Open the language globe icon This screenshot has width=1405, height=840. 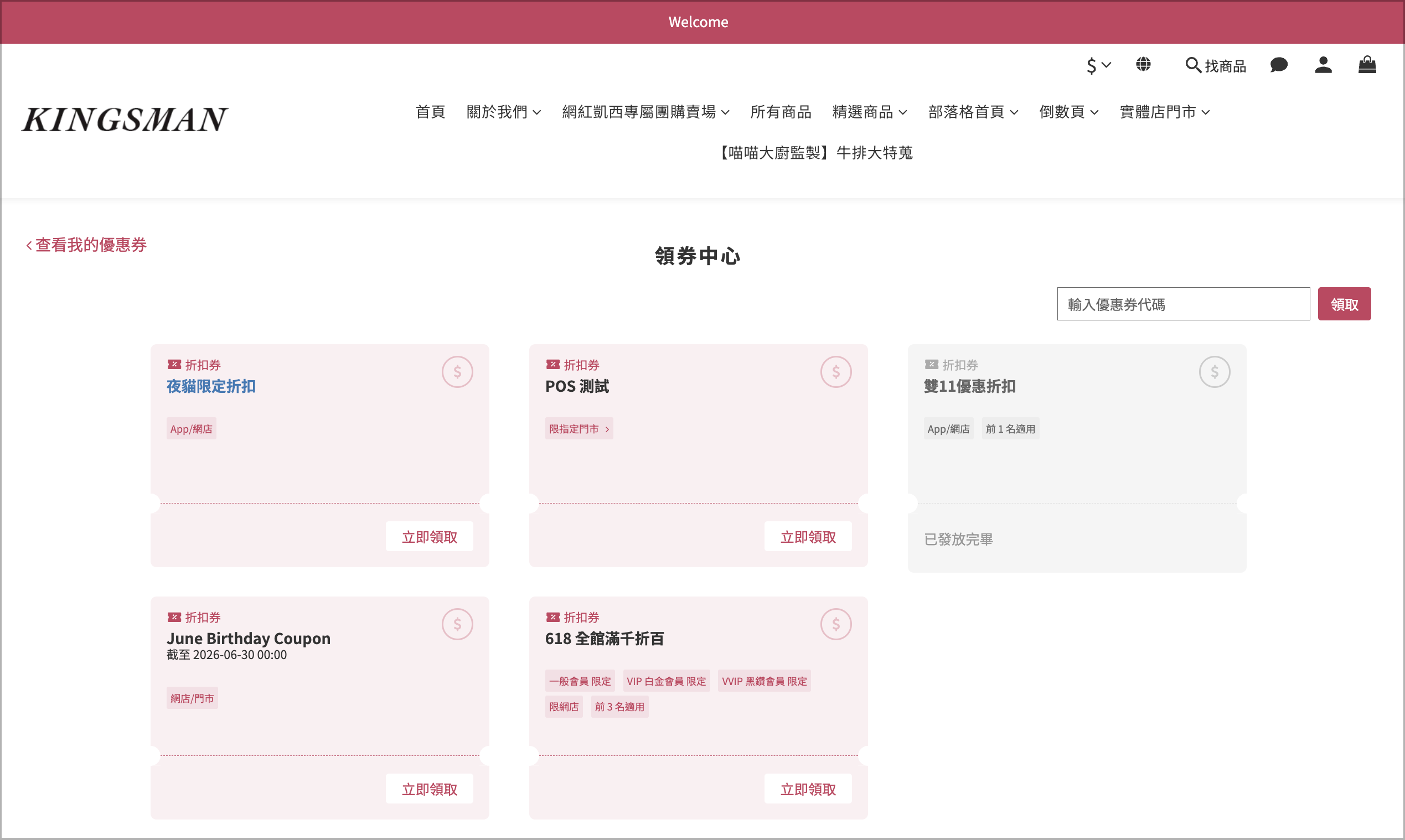(x=1143, y=65)
